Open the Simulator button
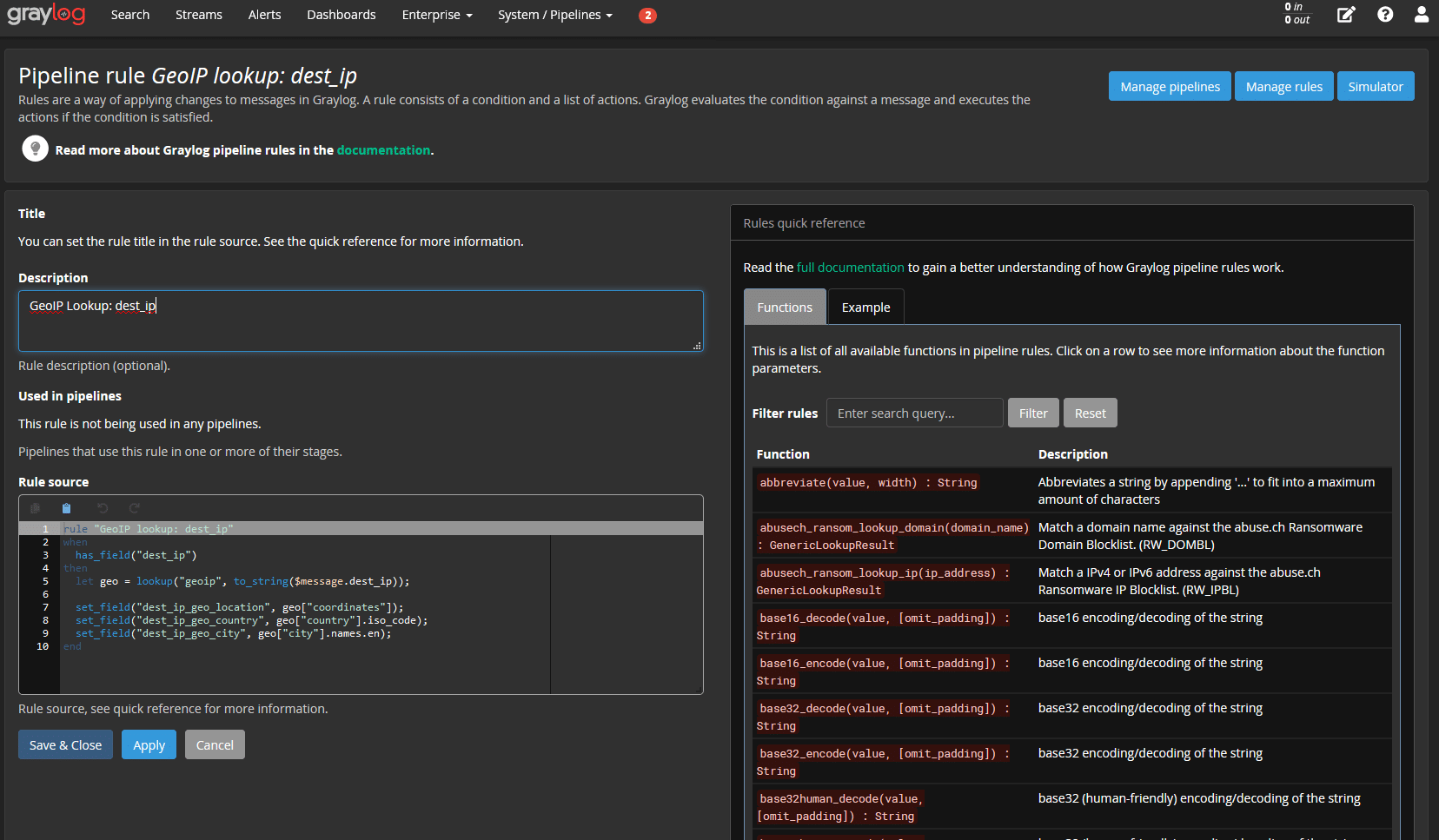The height and width of the screenshot is (840, 1439). [x=1375, y=87]
